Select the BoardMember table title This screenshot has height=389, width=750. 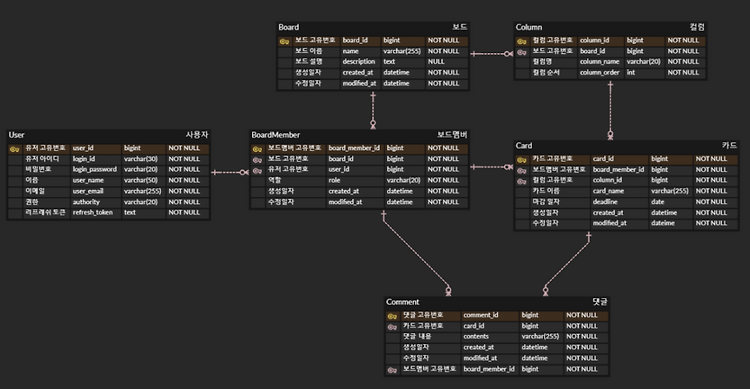pos(276,135)
